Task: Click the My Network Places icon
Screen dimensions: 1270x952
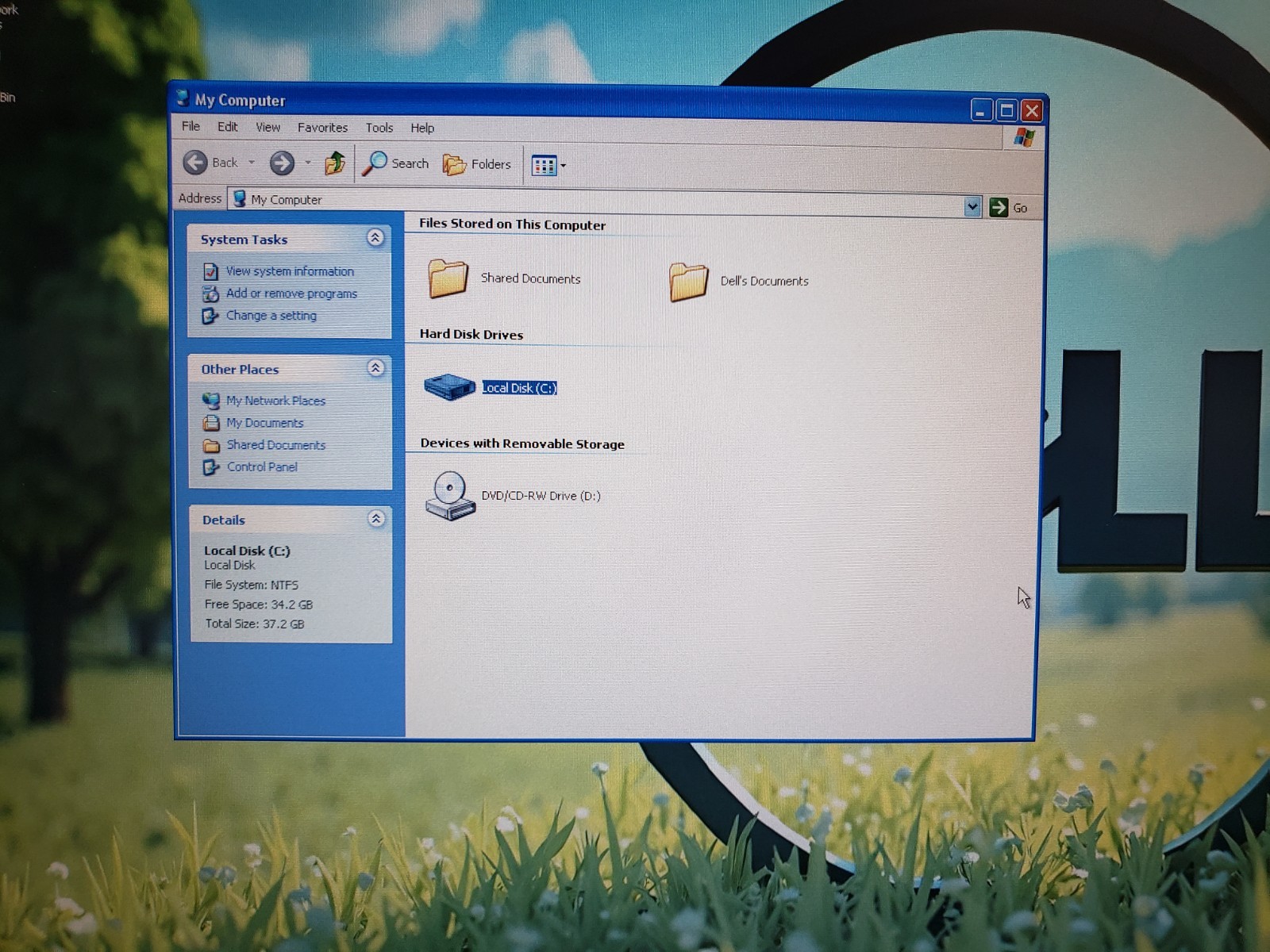Action: pyautogui.click(x=211, y=401)
